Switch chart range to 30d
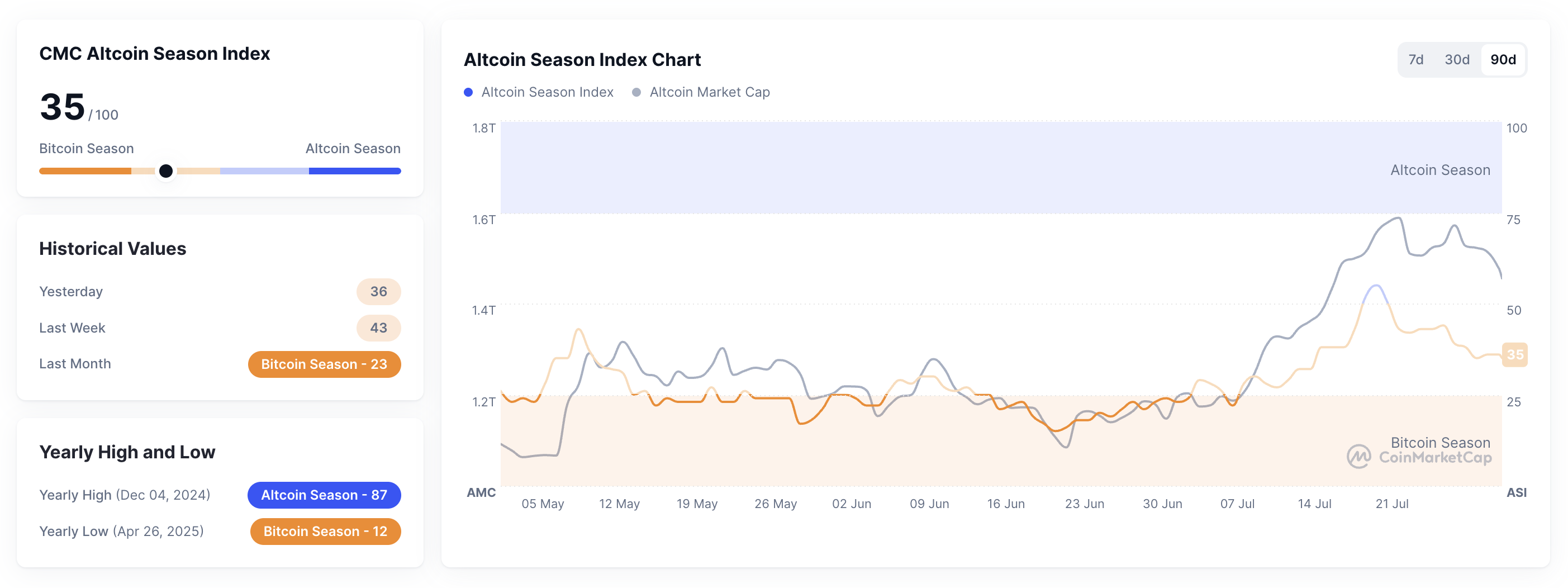This screenshot has height=588, width=1568. (1457, 60)
